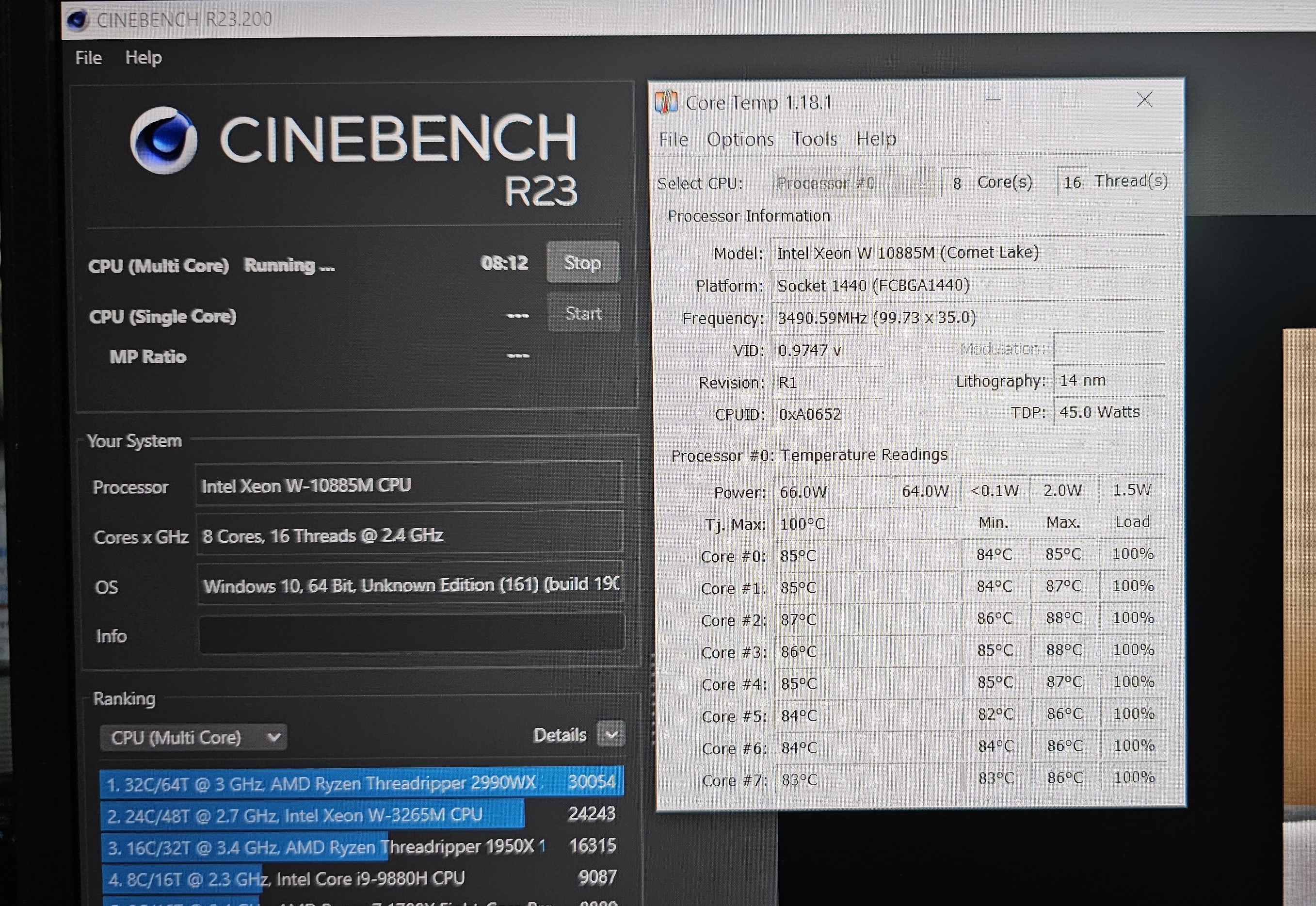Screen dimensions: 1316x906
Task: Open Cinebench File menu
Action: (x=89, y=57)
